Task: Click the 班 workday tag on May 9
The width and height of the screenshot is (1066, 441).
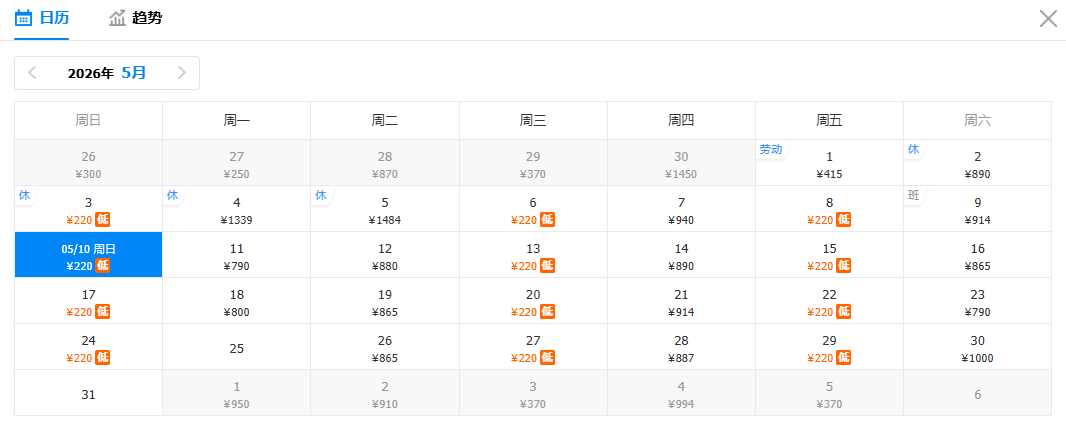Action: point(913,195)
